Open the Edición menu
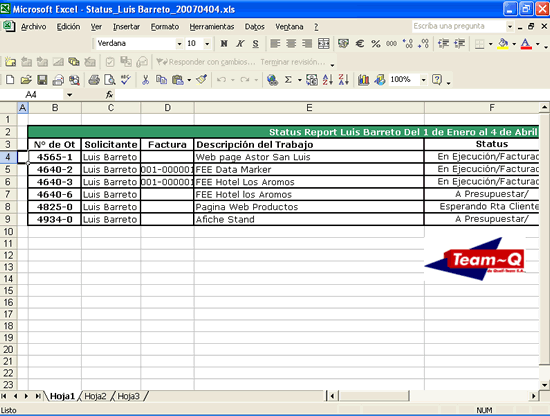 [x=68, y=27]
